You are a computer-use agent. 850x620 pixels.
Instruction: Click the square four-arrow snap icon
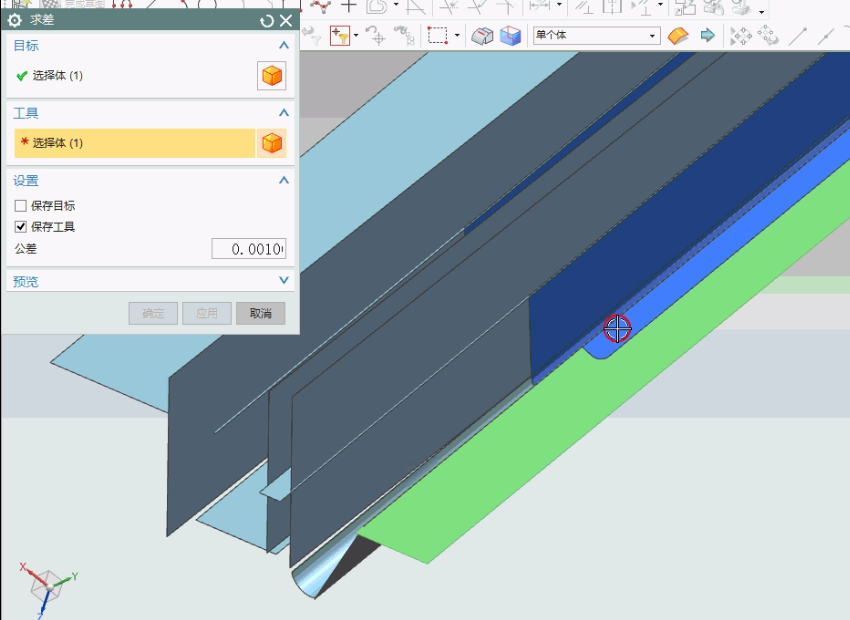740,36
